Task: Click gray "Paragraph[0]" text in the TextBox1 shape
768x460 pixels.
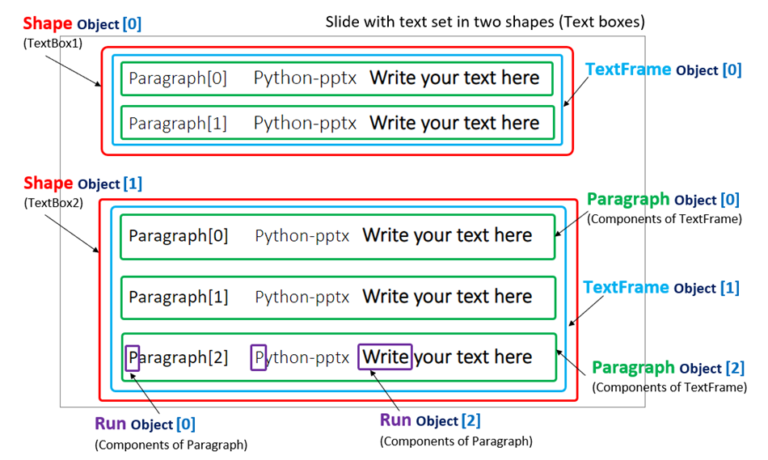Action: pos(178,78)
